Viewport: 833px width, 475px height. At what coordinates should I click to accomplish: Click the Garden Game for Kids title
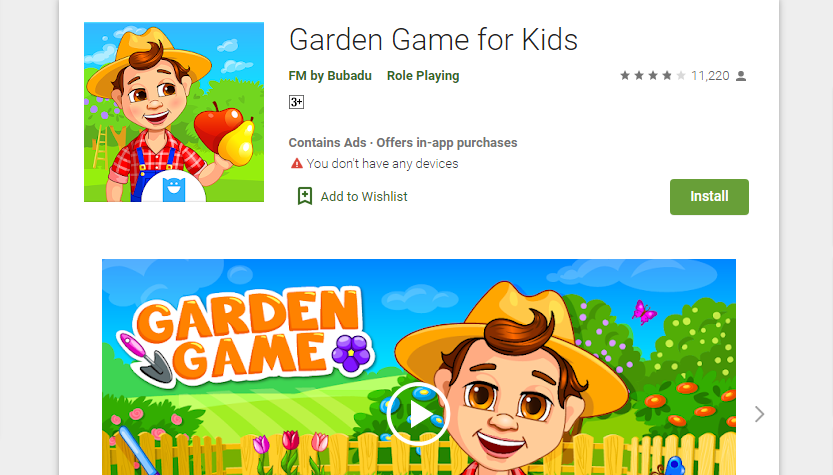(433, 39)
